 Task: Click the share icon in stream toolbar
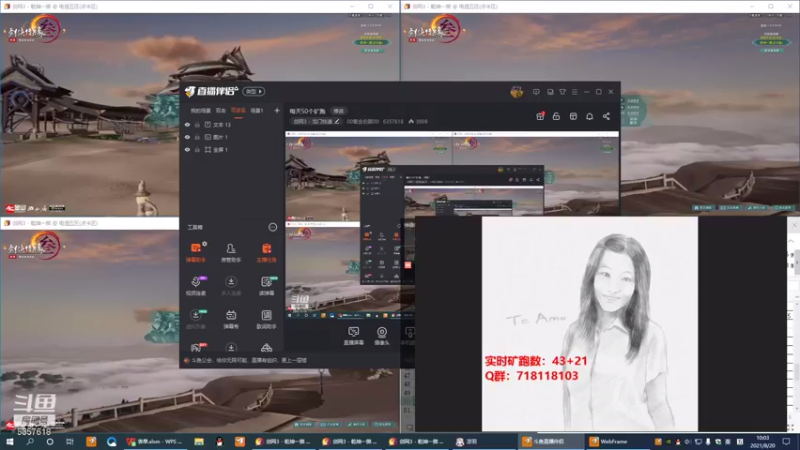tap(606, 116)
